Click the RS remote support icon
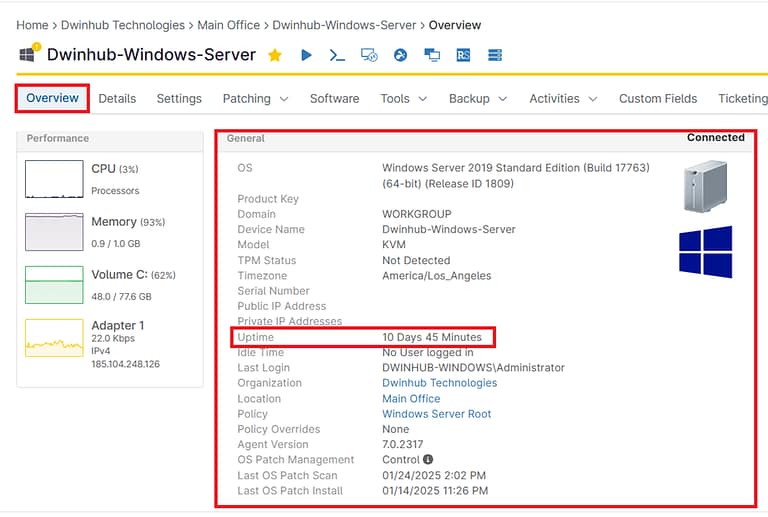This screenshot has height=517, width=768. coord(463,55)
